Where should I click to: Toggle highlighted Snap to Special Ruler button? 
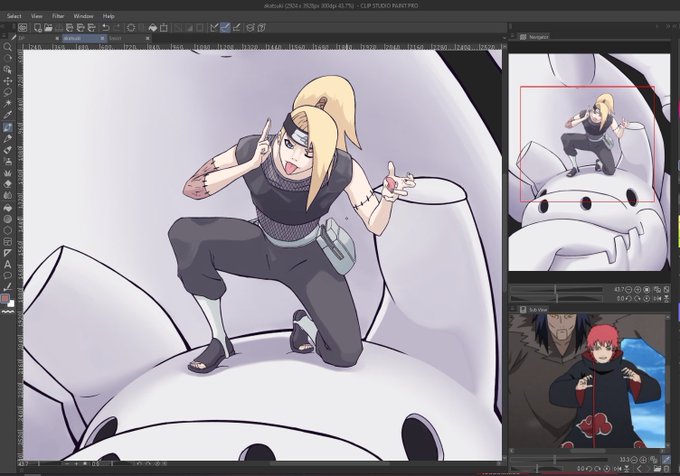pos(225,28)
